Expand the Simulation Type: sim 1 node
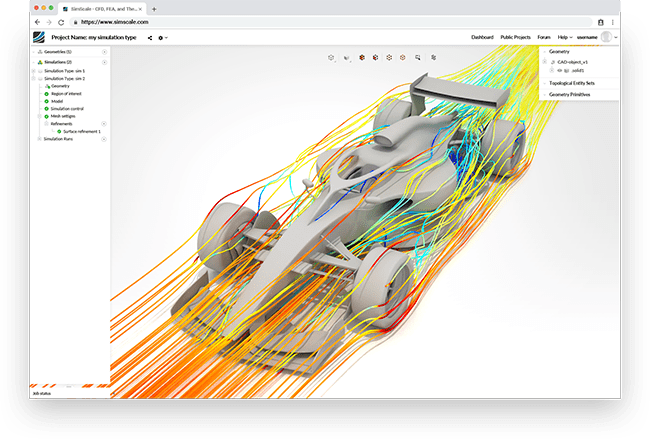 coord(34,71)
